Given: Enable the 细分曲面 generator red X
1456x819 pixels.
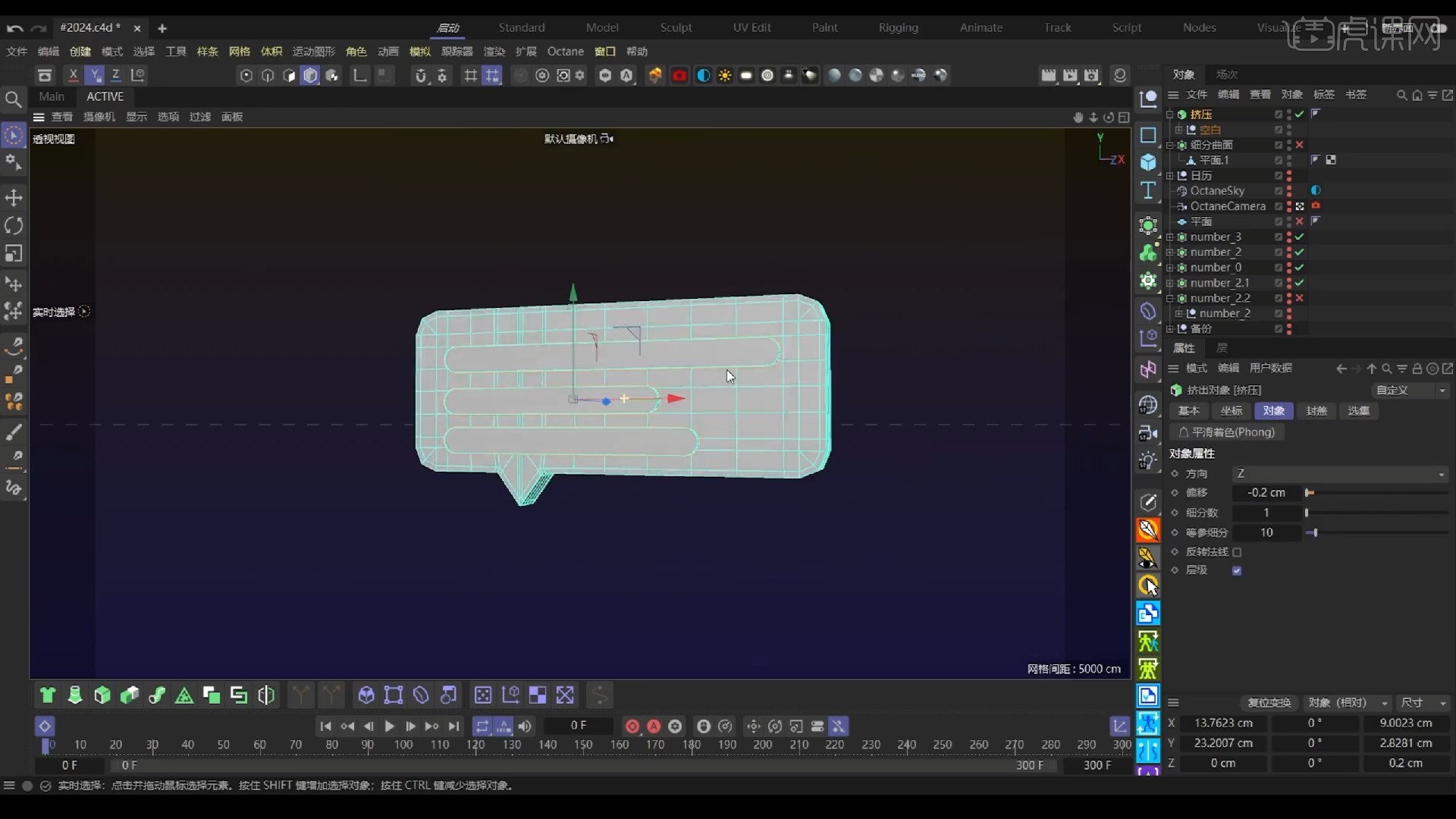Looking at the screenshot, I should click(x=1300, y=145).
